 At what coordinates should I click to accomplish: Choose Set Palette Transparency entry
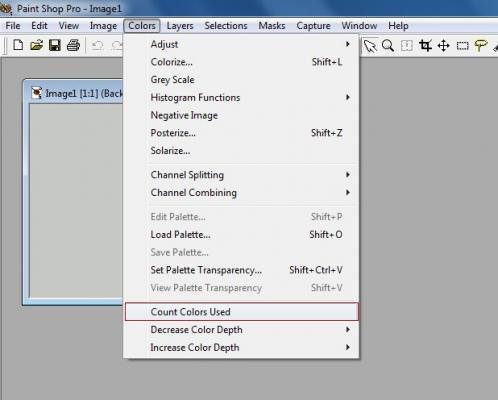click(242, 270)
